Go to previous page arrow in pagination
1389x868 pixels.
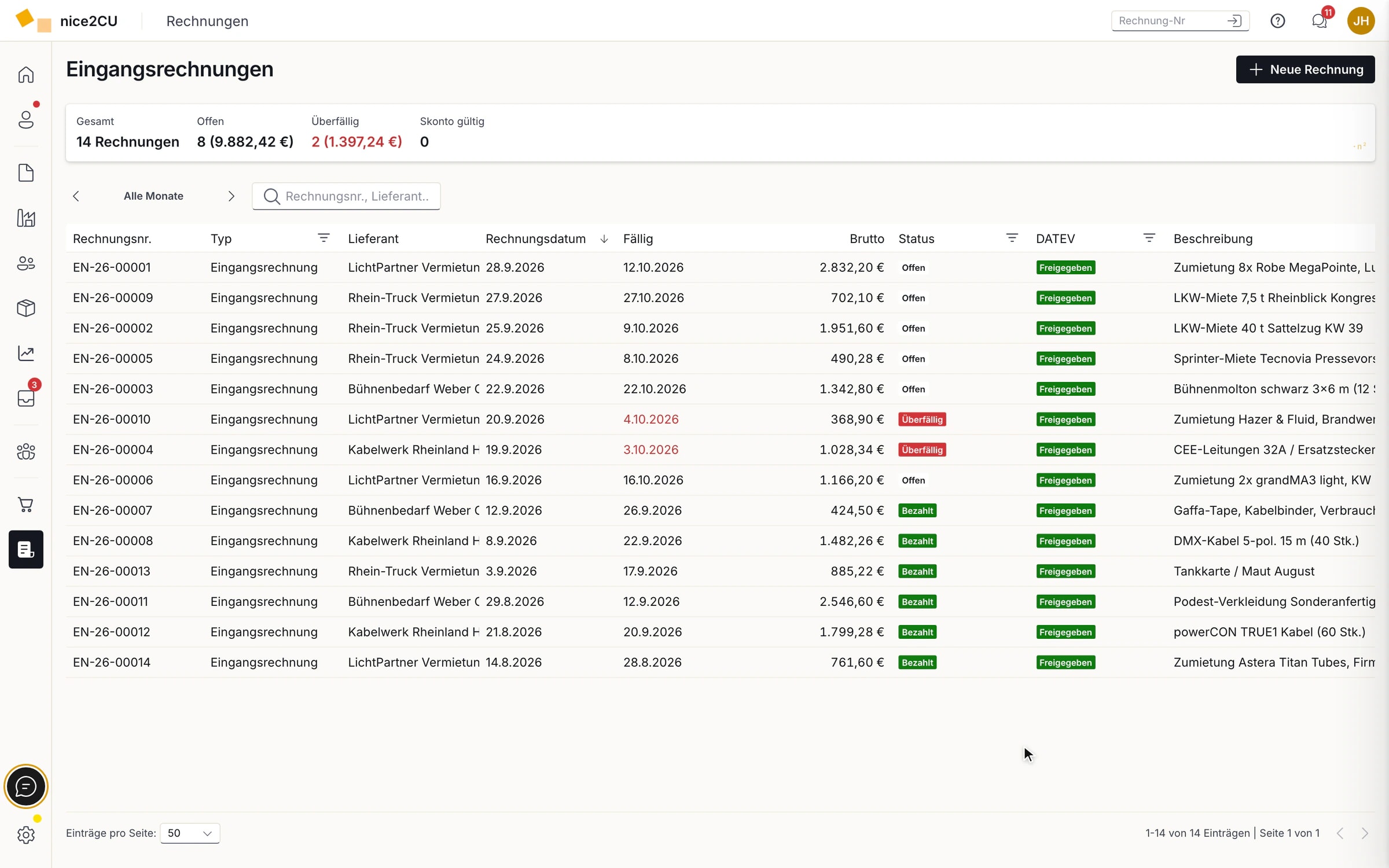pos(1340,833)
